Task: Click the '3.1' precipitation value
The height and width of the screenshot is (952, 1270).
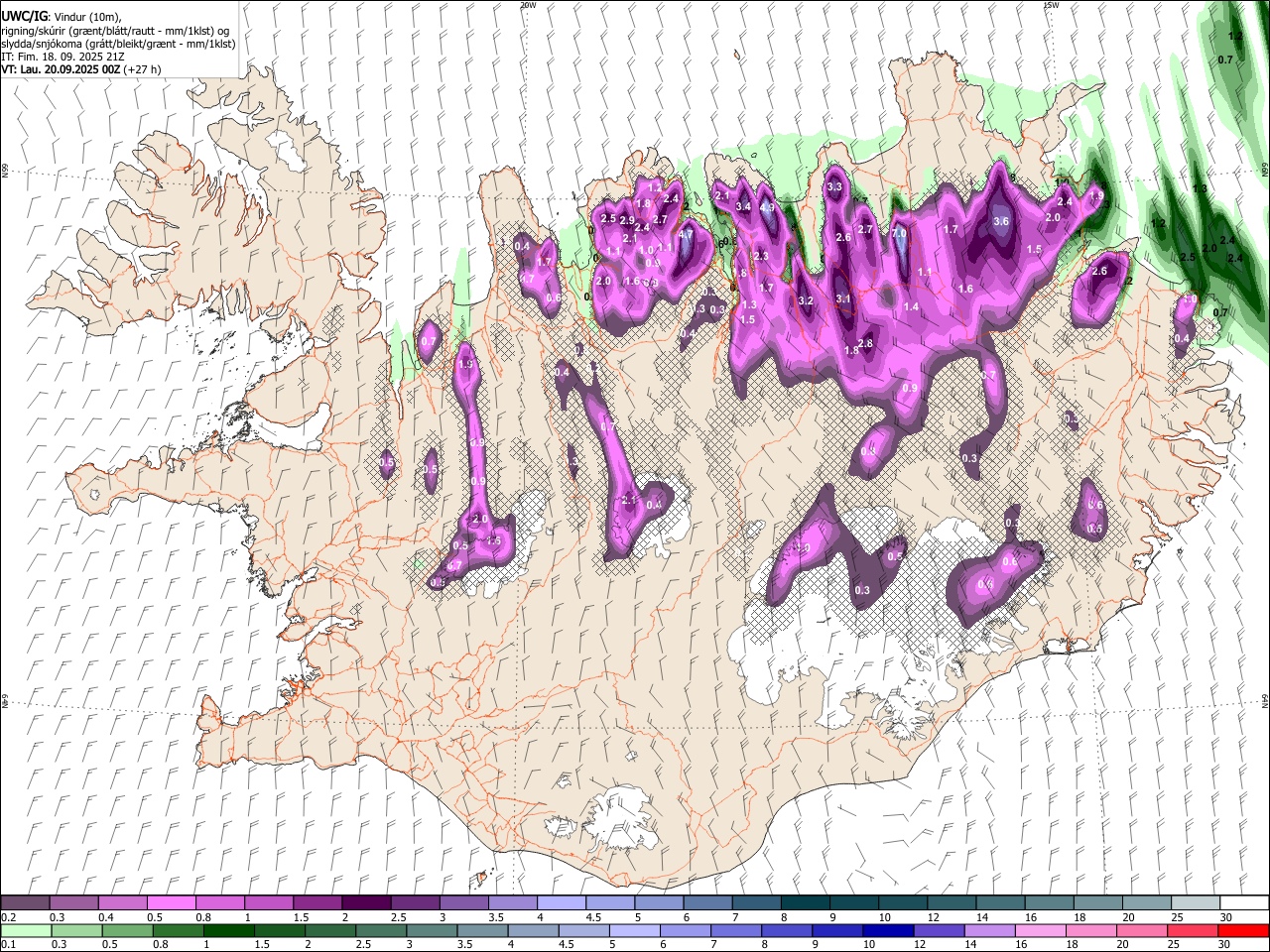Action: tap(843, 297)
